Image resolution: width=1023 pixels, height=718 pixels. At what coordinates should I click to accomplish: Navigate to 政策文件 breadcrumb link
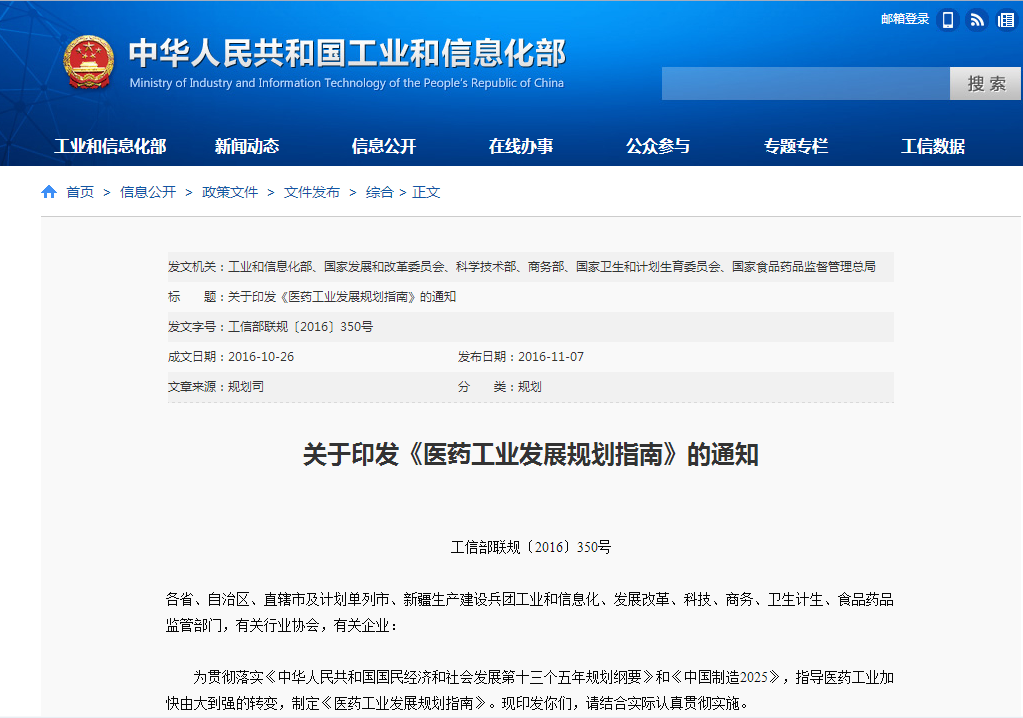230,192
